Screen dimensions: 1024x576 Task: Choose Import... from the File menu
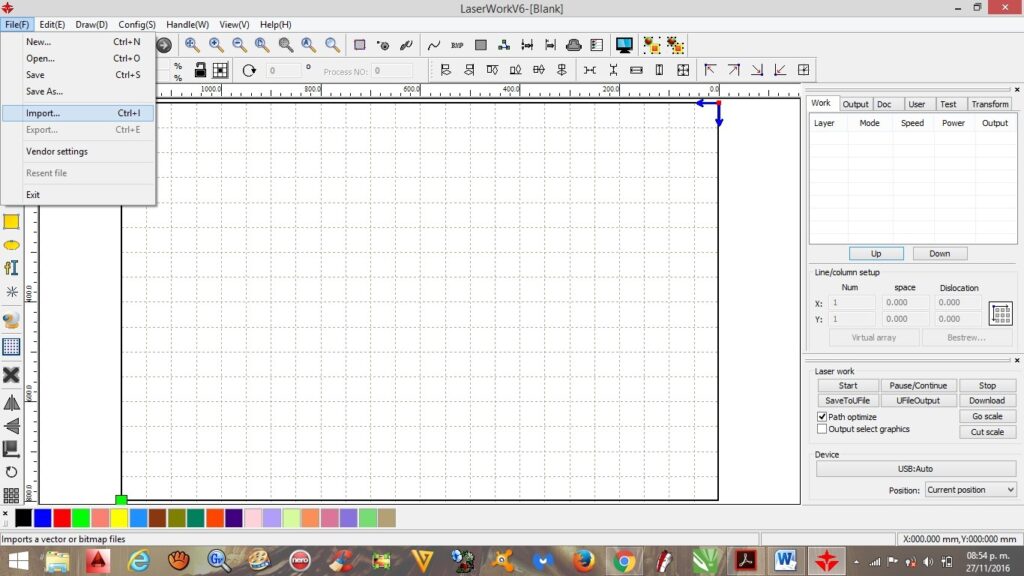(43, 113)
